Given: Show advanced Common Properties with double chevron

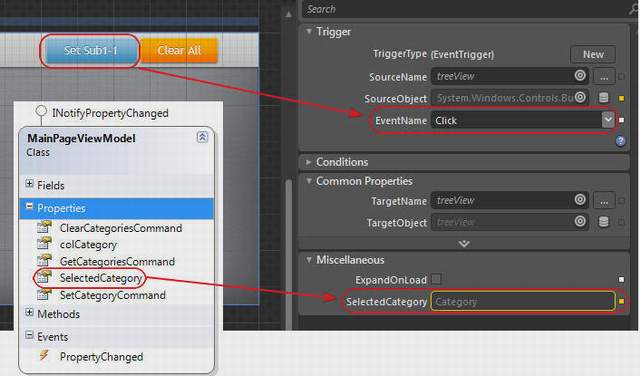Looking at the screenshot, I should (x=464, y=244).
